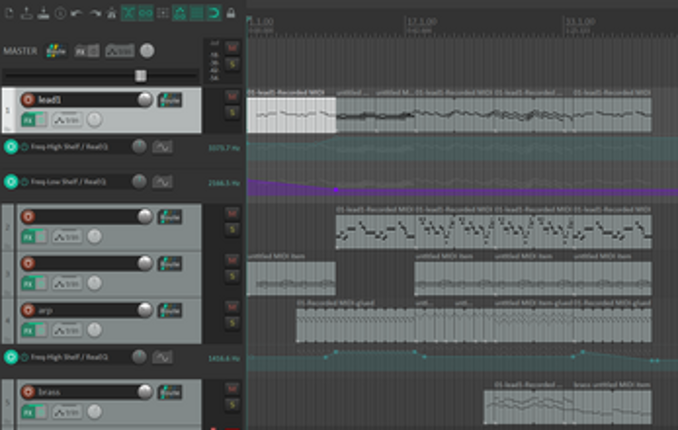Toggle grid lines in the toolbar

197,13
